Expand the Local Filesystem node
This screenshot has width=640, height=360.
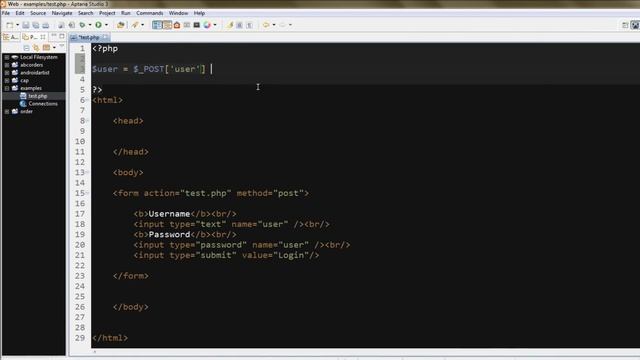7,57
